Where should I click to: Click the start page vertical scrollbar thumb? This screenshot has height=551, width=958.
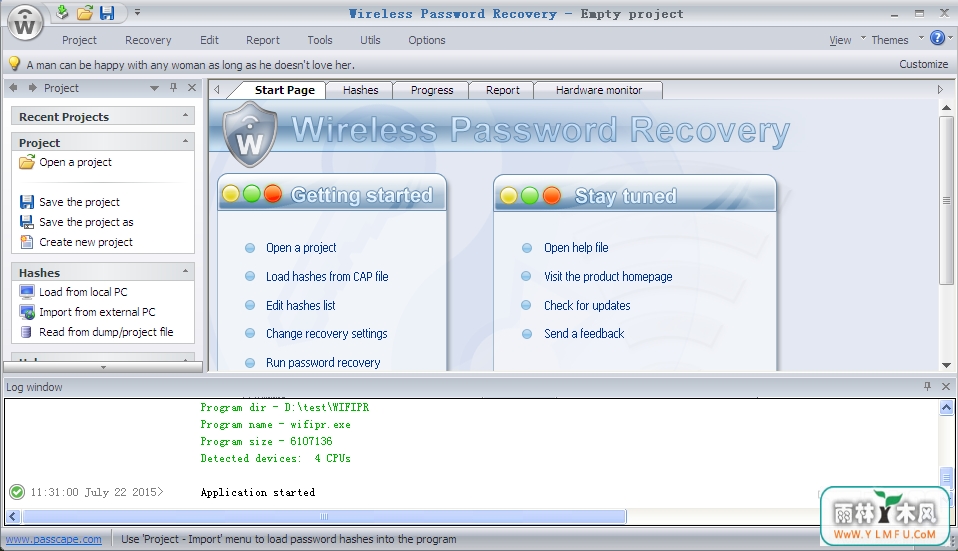[946, 200]
